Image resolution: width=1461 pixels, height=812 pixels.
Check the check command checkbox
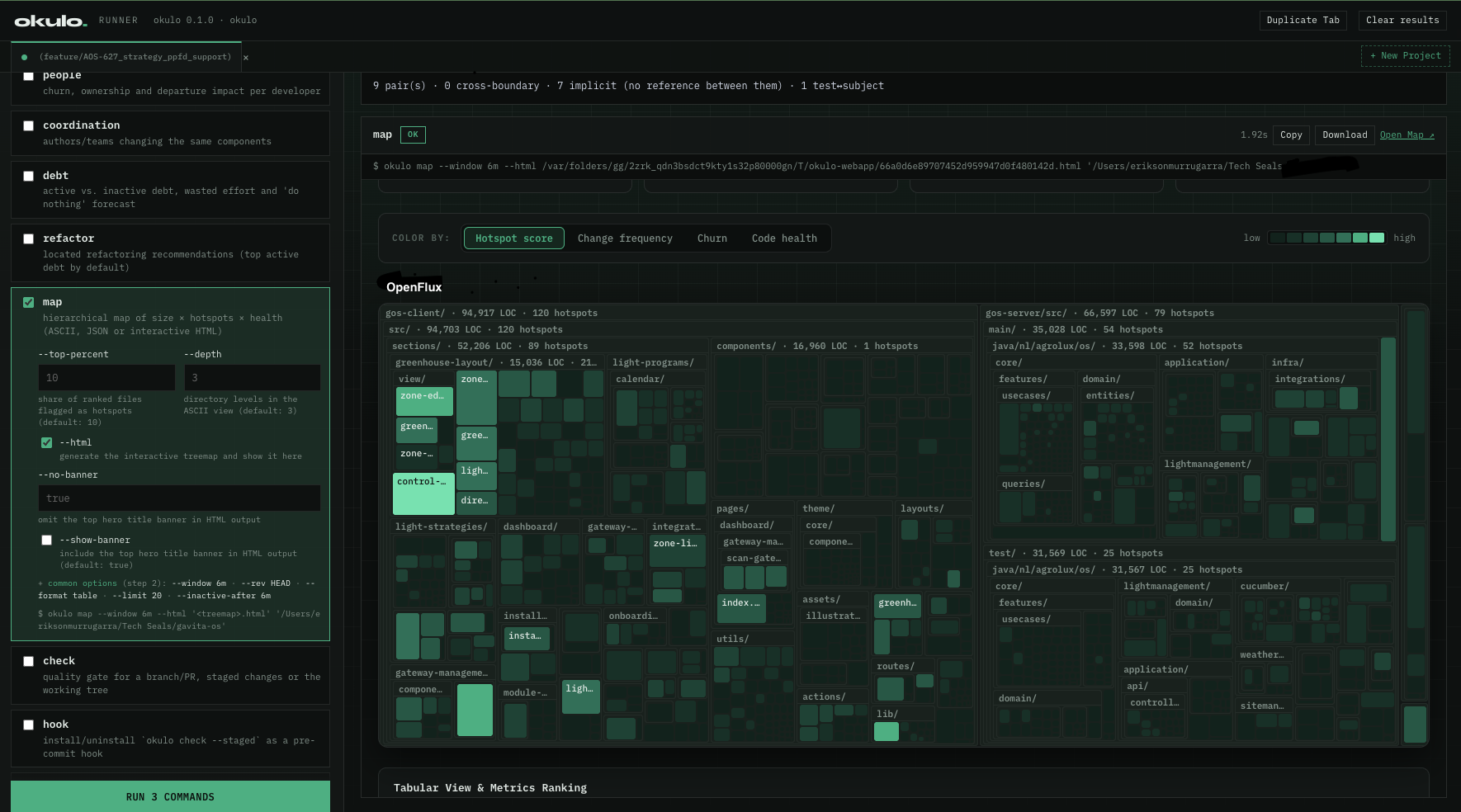coord(28,661)
